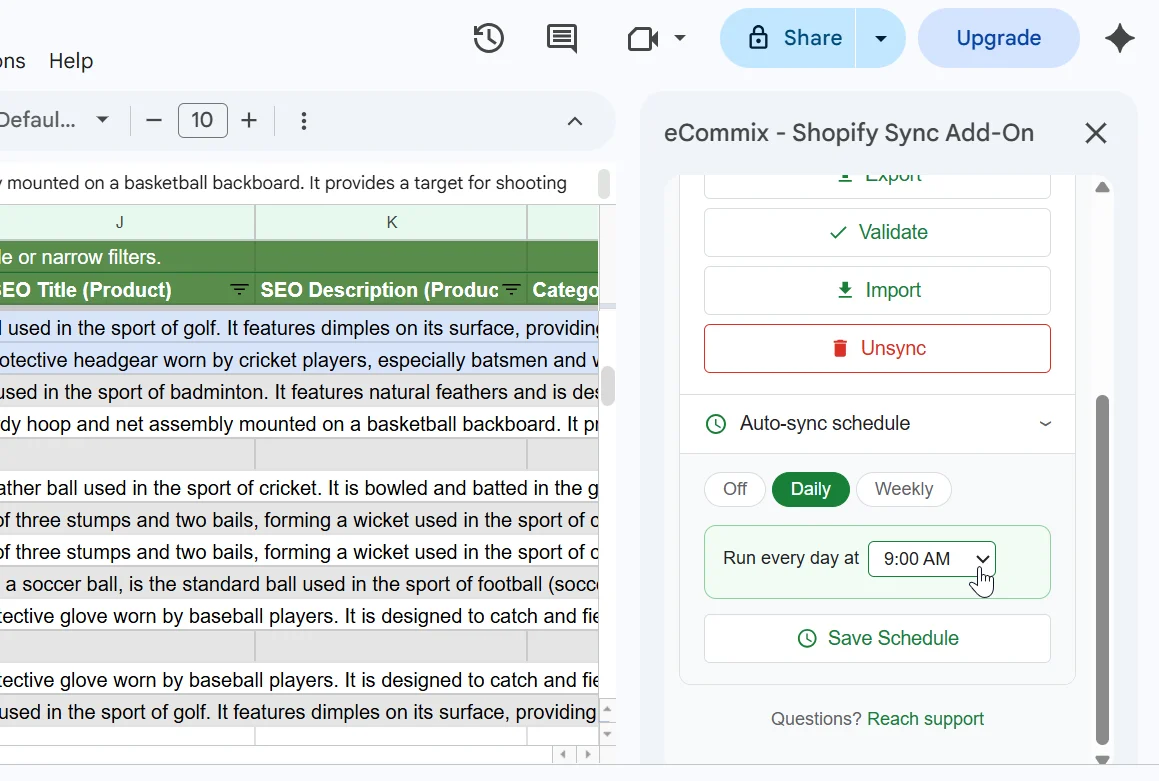Screen dimensions: 1159x781
Task: Open the Reach support link
Action: [x=925, y=719]
